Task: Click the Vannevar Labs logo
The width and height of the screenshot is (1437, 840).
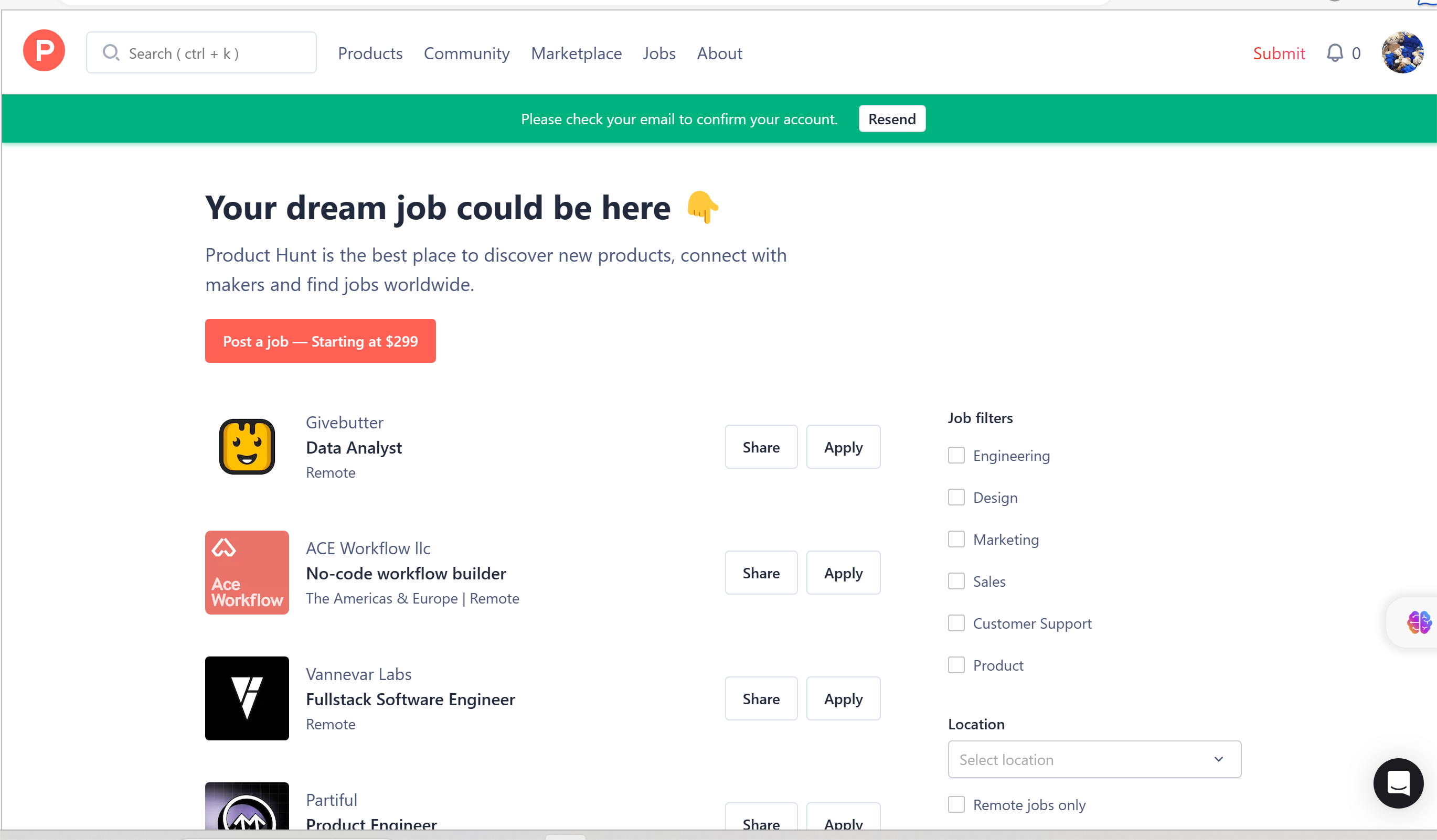Action: tap(247, 698)
